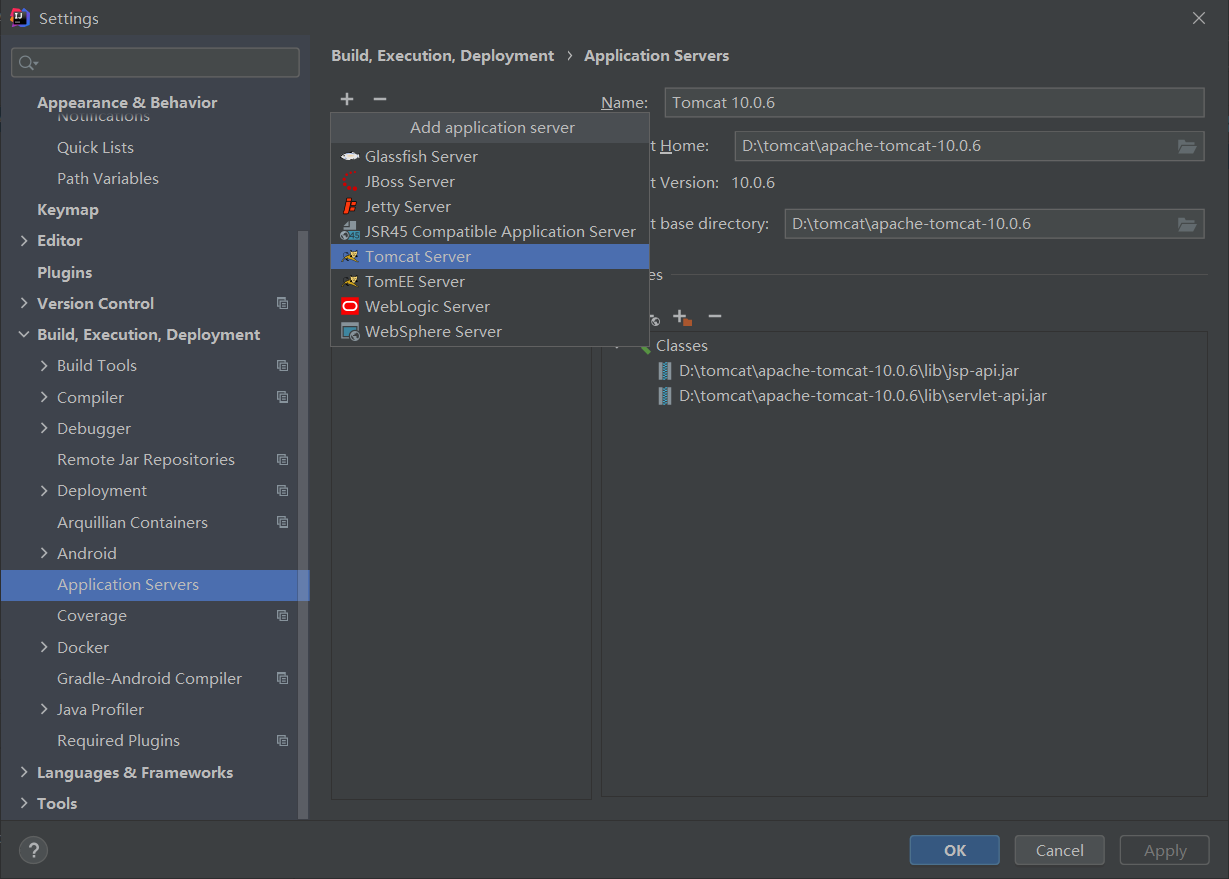This screenshot has width=1229, height=879.
Task: Click project-level icon beside Version Control
Action: click(x=282, y=303)
